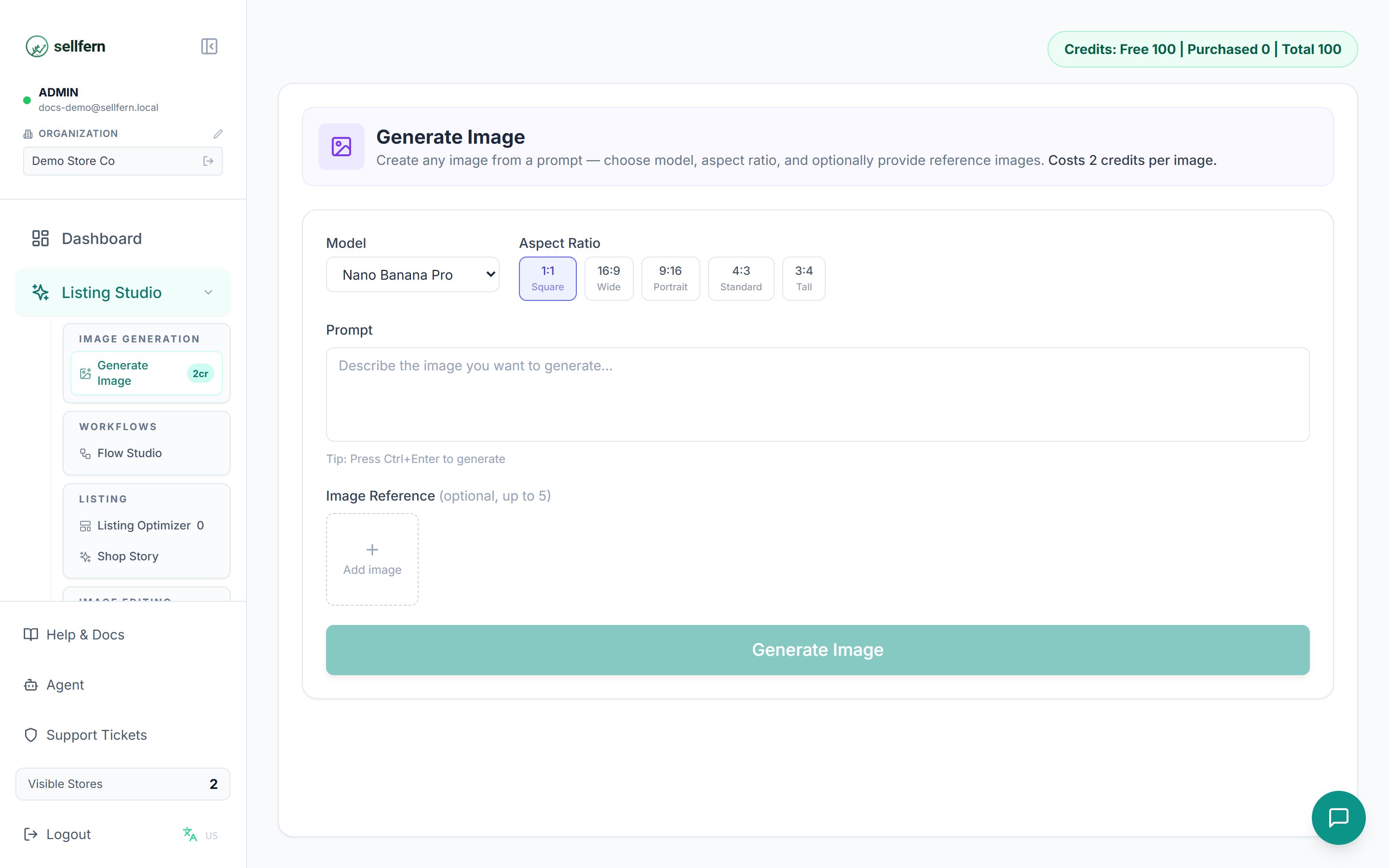Open Generate Image sidebar item
The width and height of the screenshot is (1389, 868).
click(146, 373)
